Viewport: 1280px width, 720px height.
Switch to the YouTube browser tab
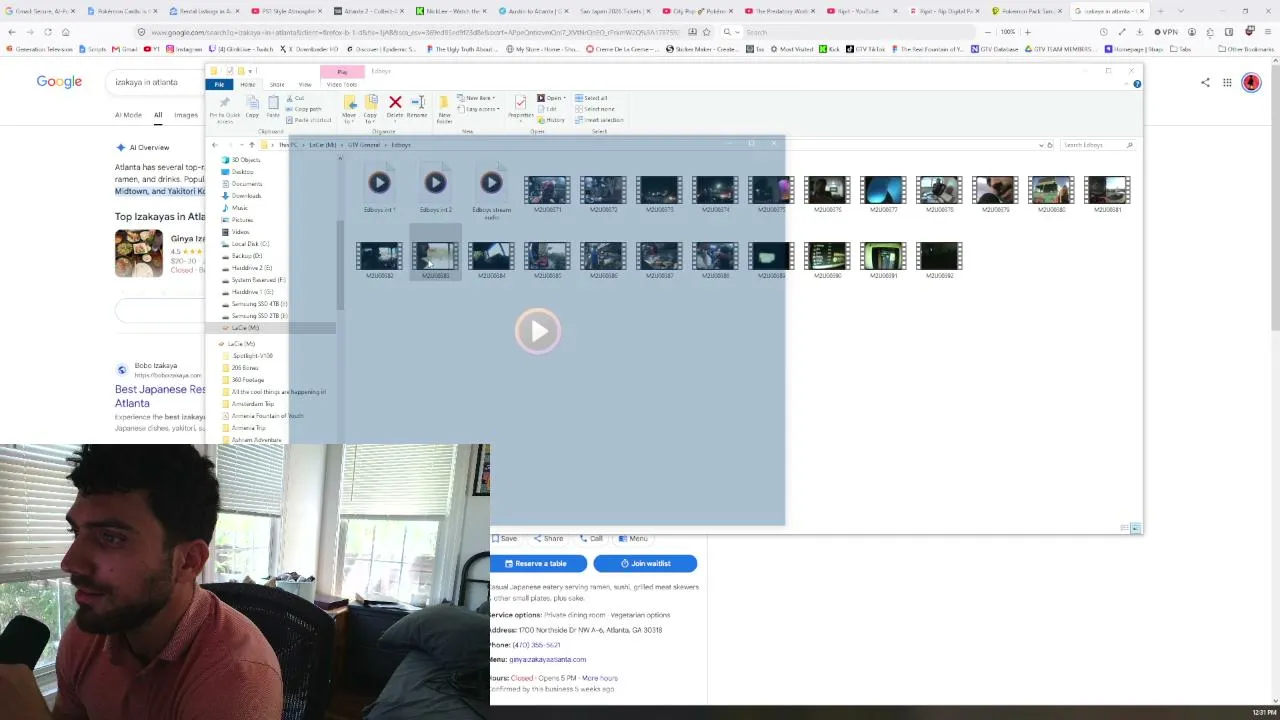click(x=858, y=11)
